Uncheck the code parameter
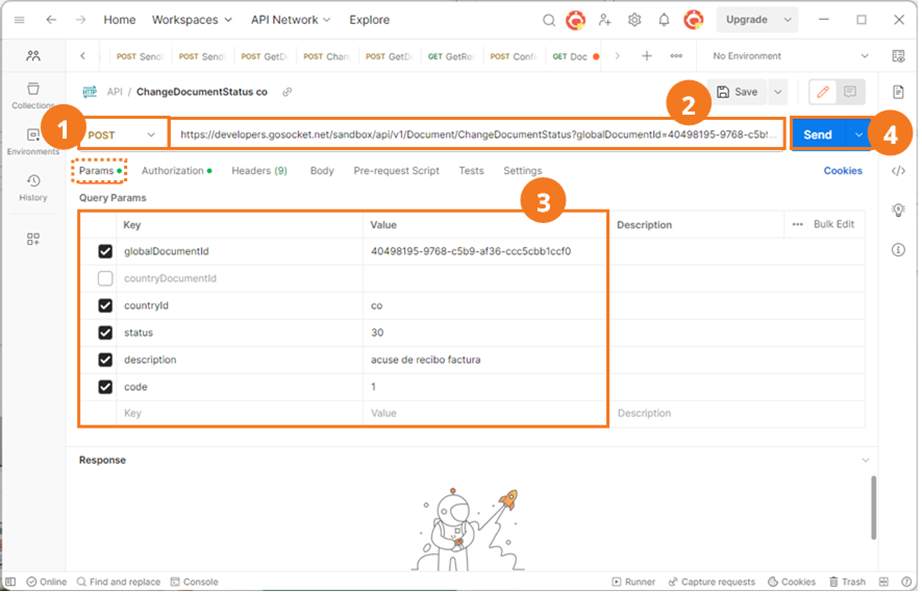 click(x=105, y=386)
